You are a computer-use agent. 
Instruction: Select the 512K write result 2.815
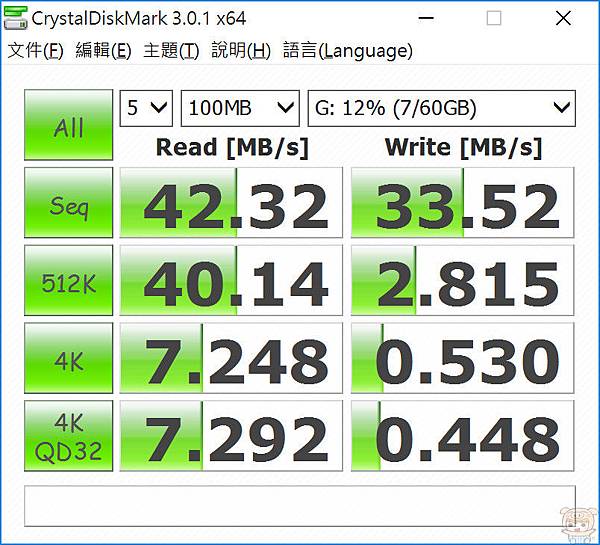click(463, 280)
